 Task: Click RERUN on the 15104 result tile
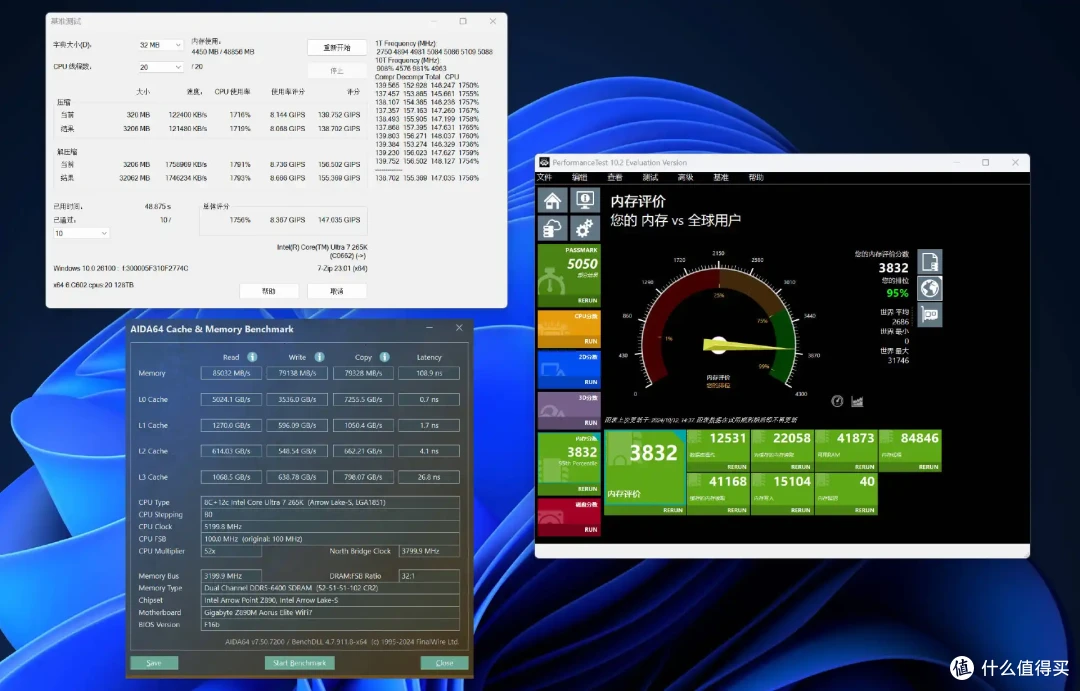[x=800, y=510]
